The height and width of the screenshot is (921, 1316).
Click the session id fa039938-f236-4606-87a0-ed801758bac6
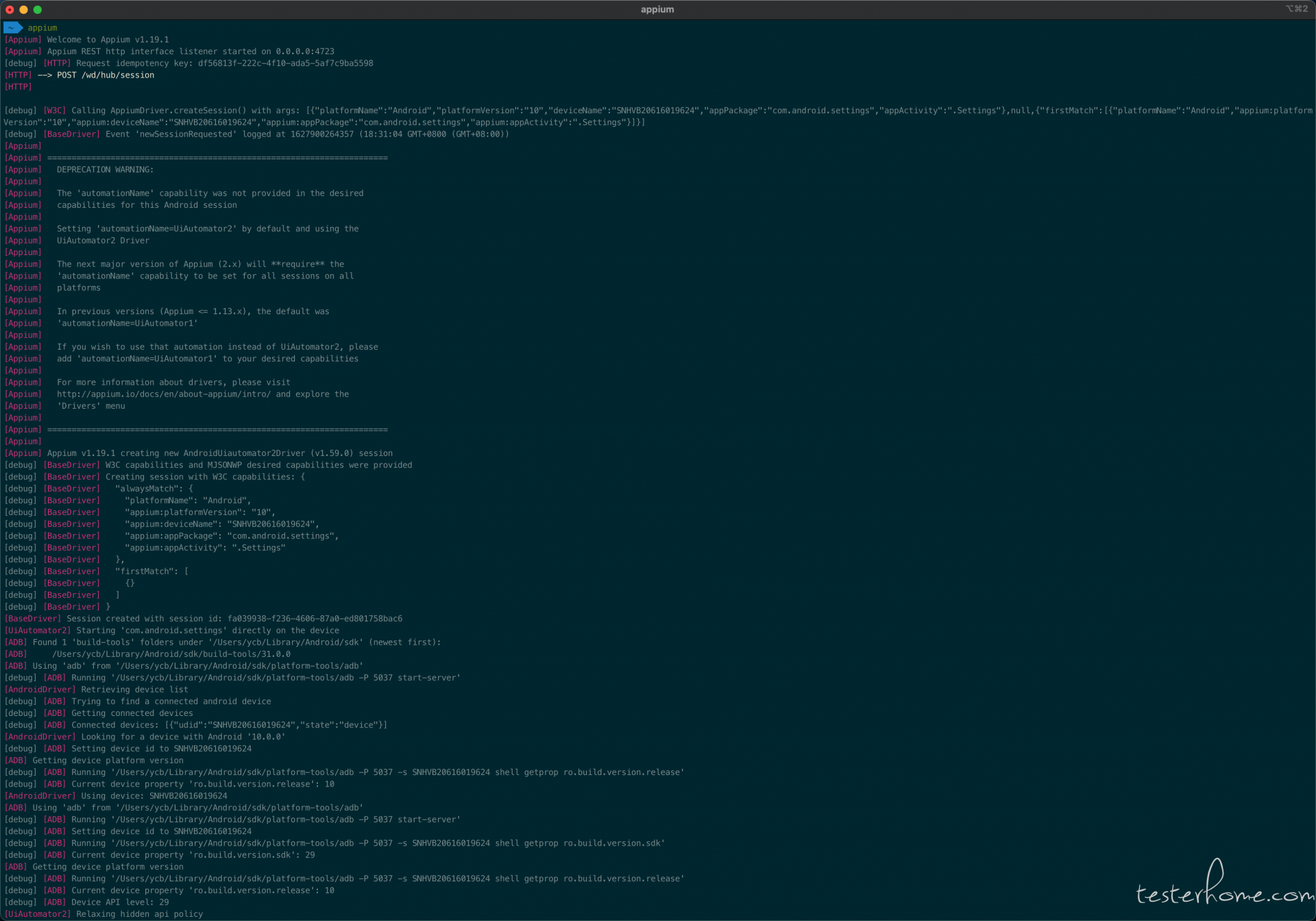[x=315, y=619]
